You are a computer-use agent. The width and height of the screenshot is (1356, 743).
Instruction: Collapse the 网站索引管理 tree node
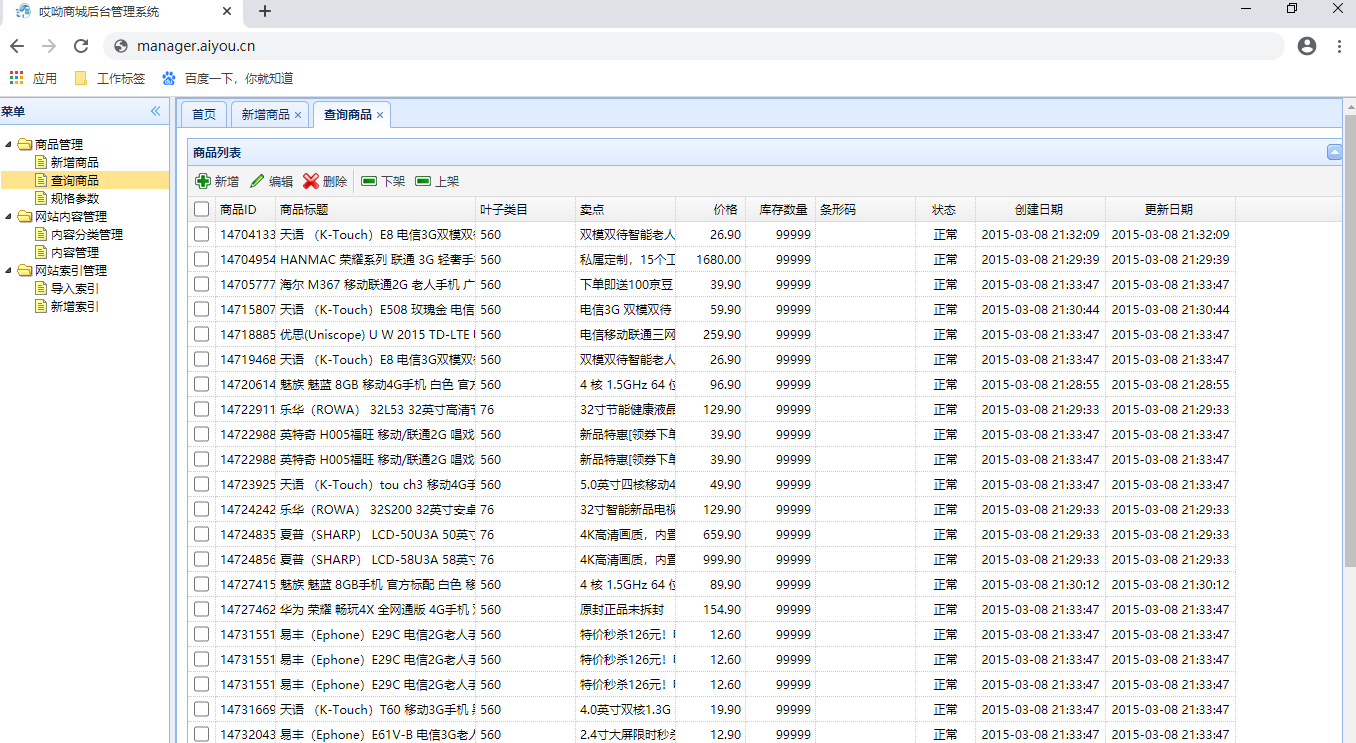click(x=8, y=270)
